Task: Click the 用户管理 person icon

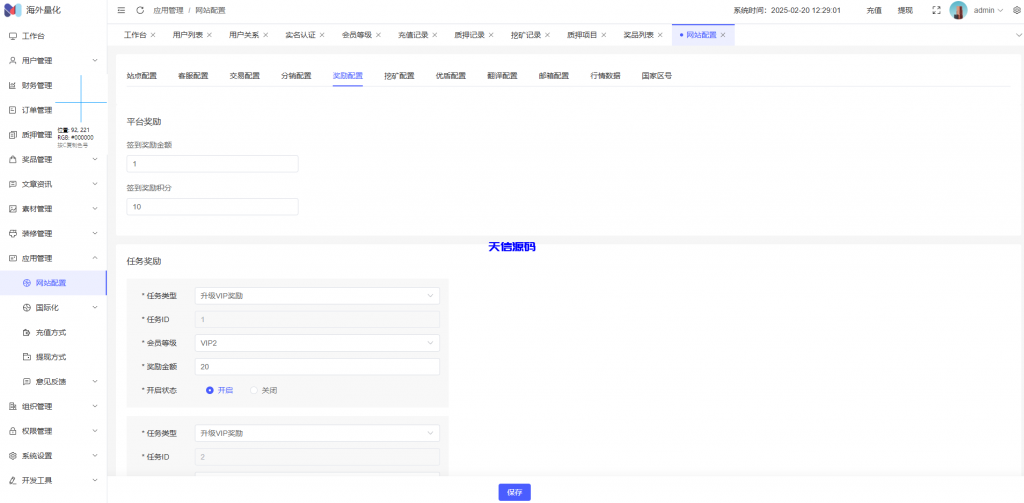Action: 12,61
